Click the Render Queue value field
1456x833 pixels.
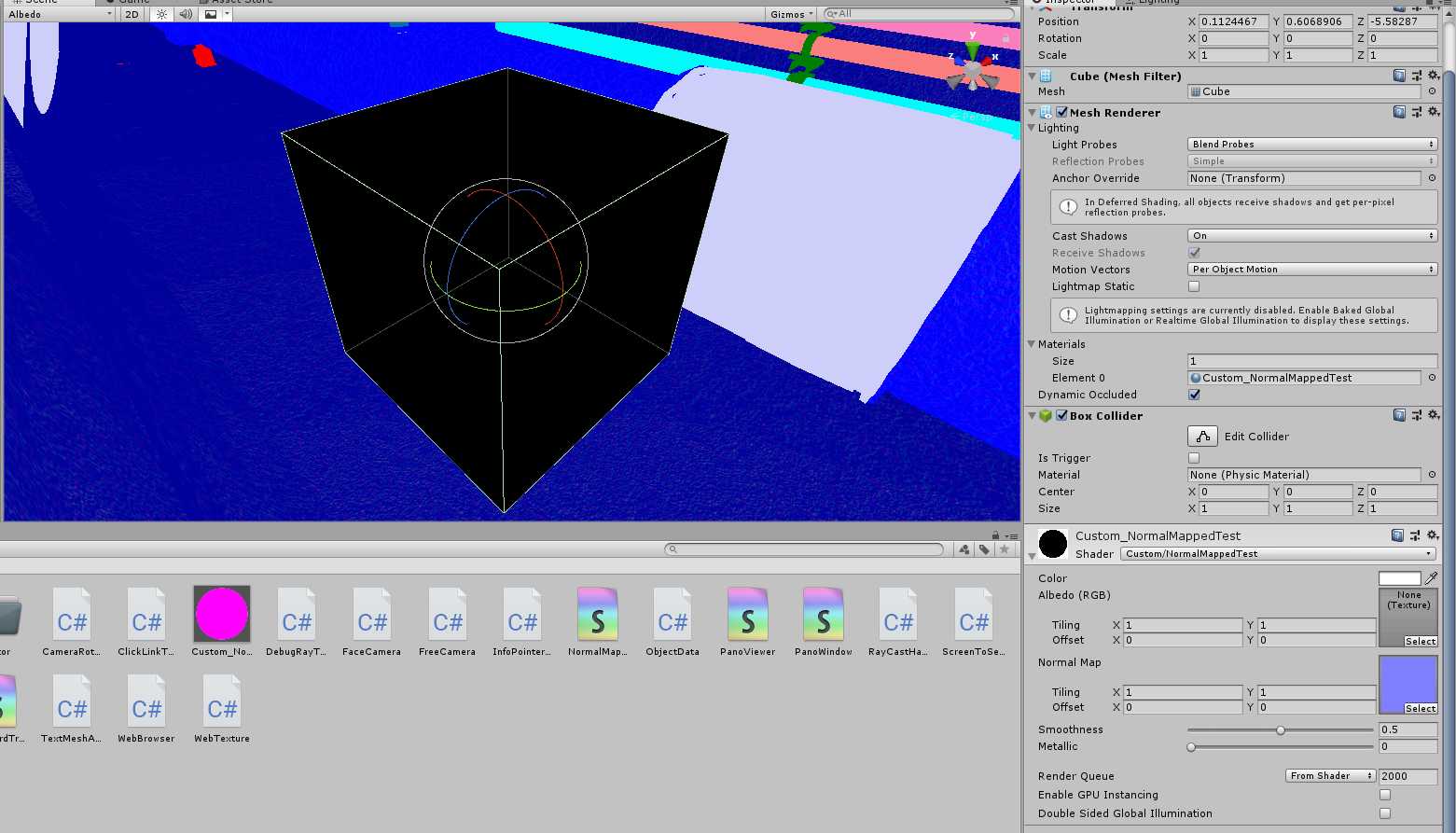point(1408,776)
